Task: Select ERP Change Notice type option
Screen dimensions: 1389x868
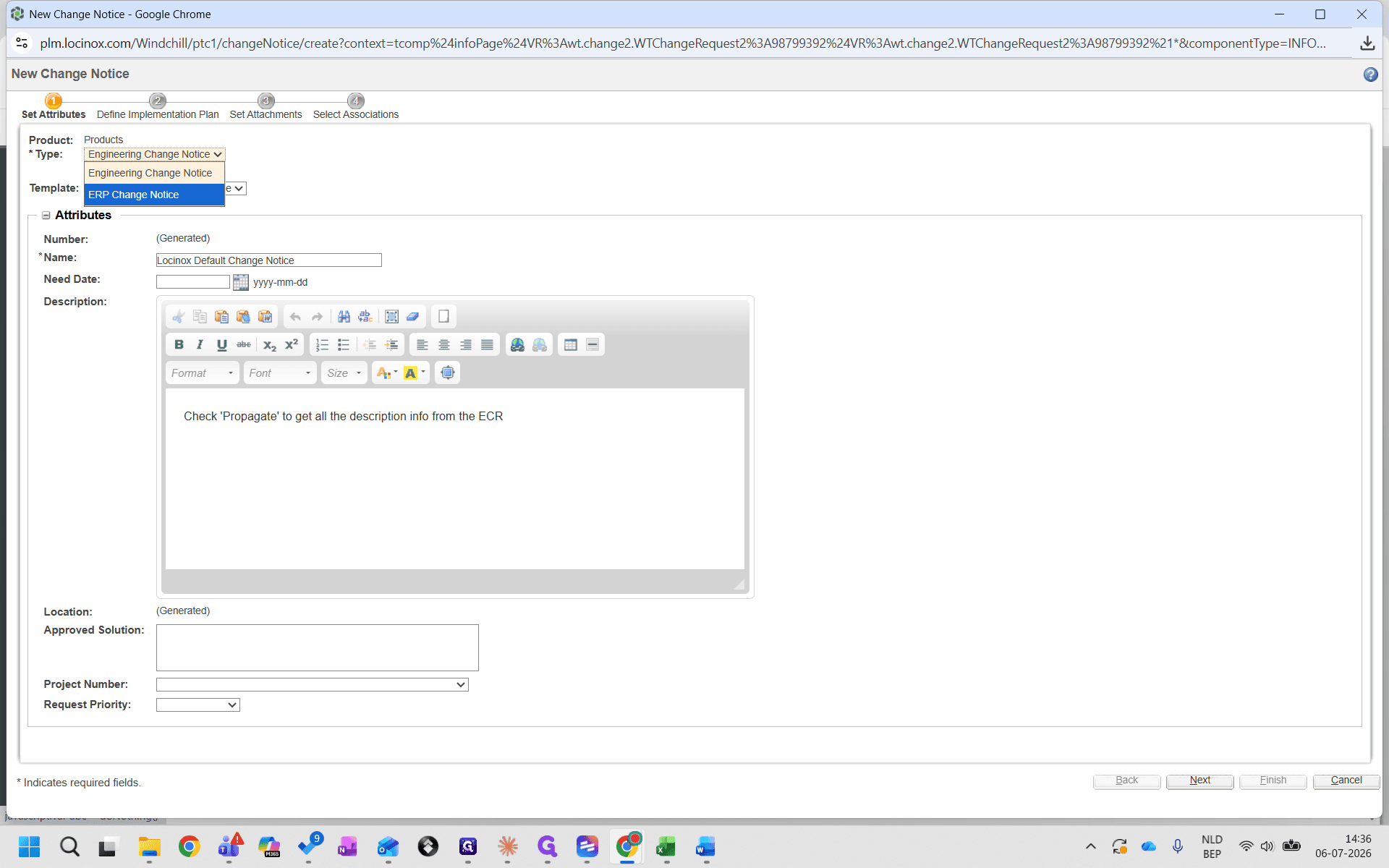Action: click(x=154, y=195)
